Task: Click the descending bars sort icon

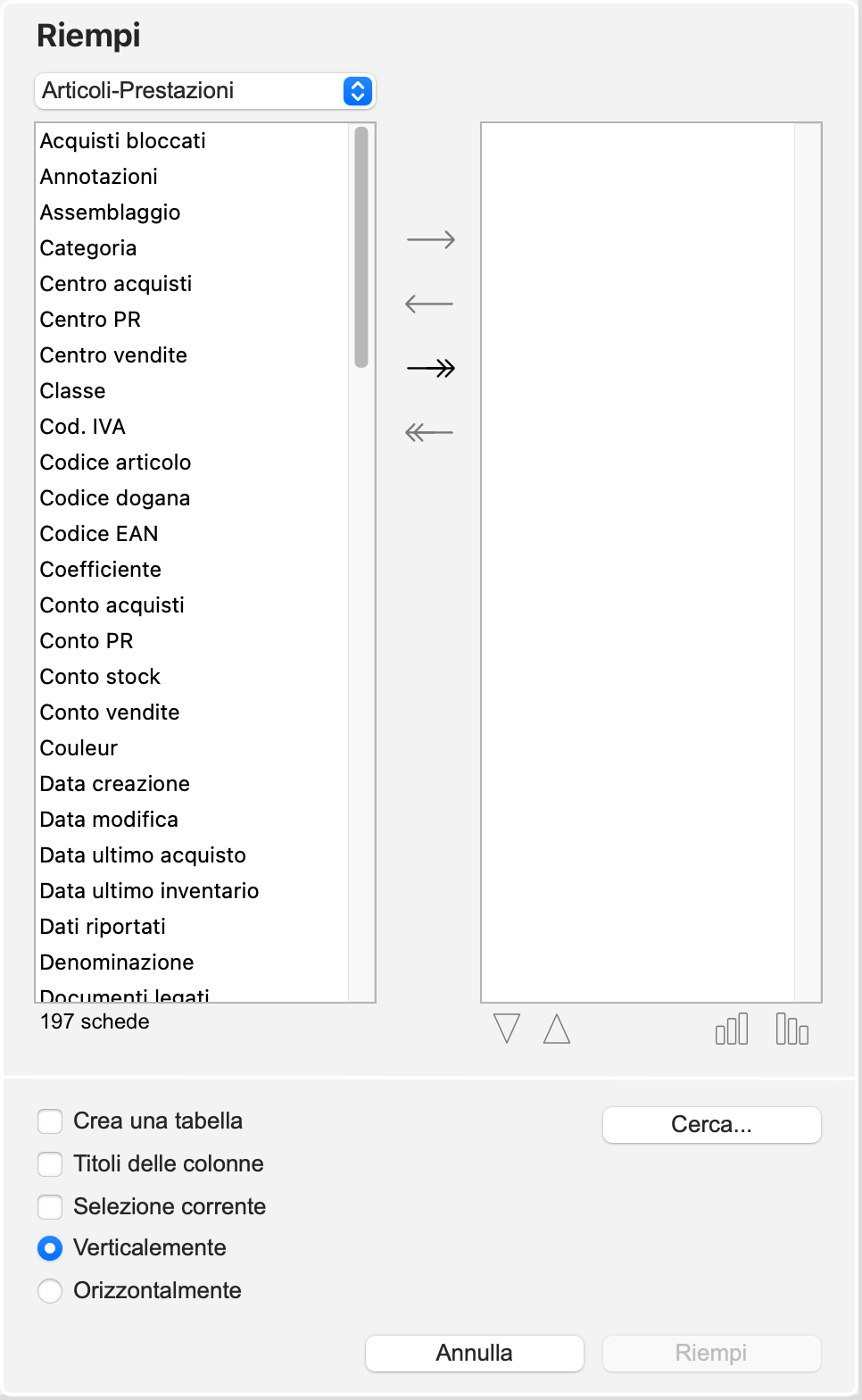Action: tap(792, 1029)
